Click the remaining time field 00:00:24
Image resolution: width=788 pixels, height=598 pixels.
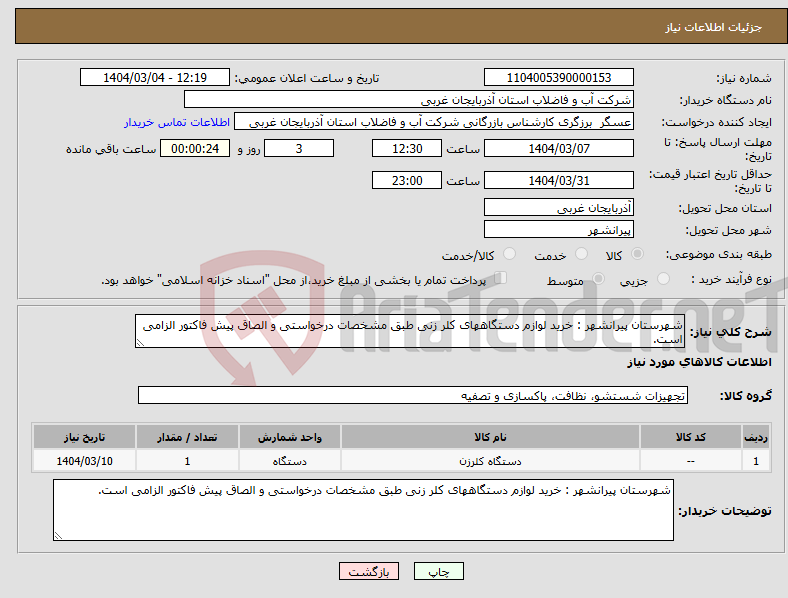point(195,148)
